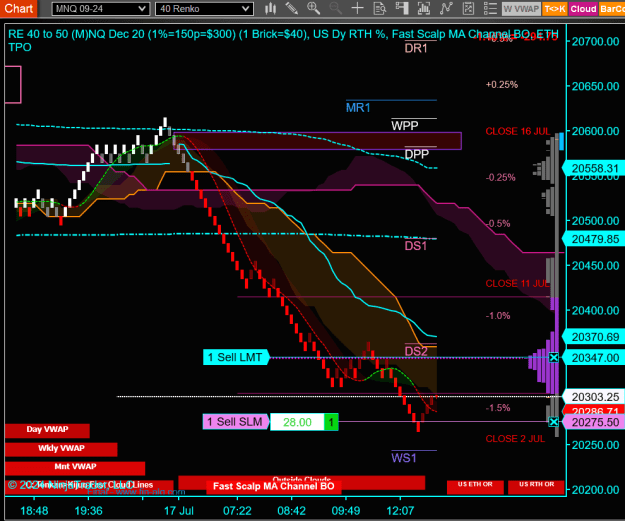Click the 20479.85 price marker
The height and width of the screenshot is (521, 625).
[x=594, y=239]
